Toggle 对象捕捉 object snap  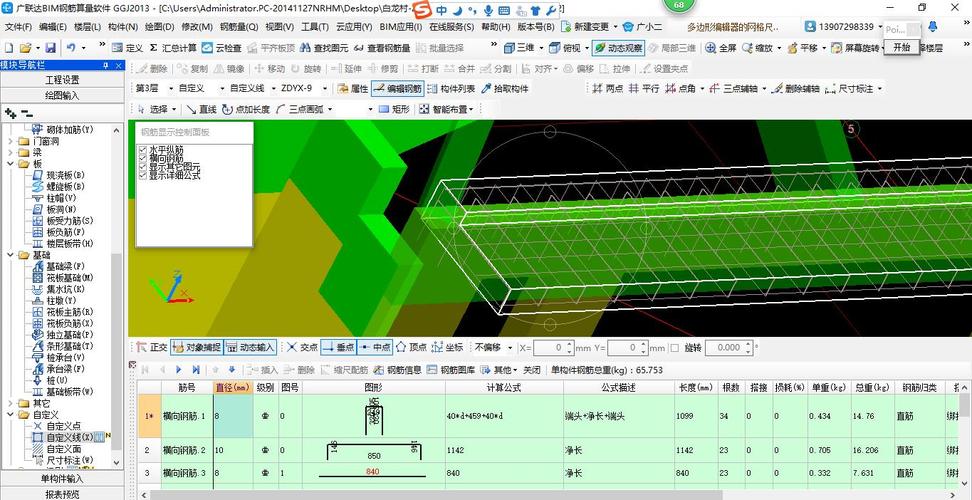point(196,348)
